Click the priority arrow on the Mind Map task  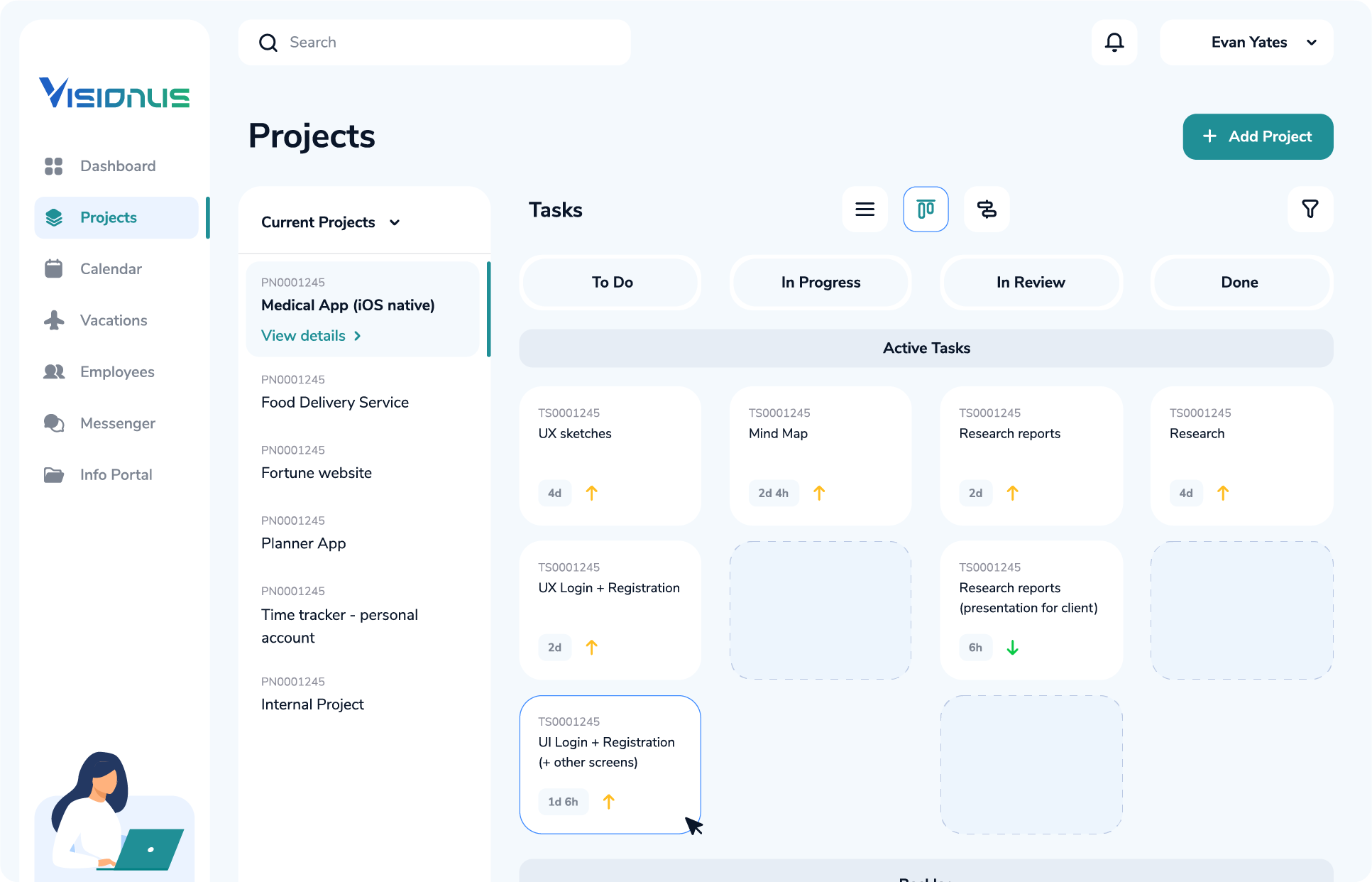coord(819,493)
